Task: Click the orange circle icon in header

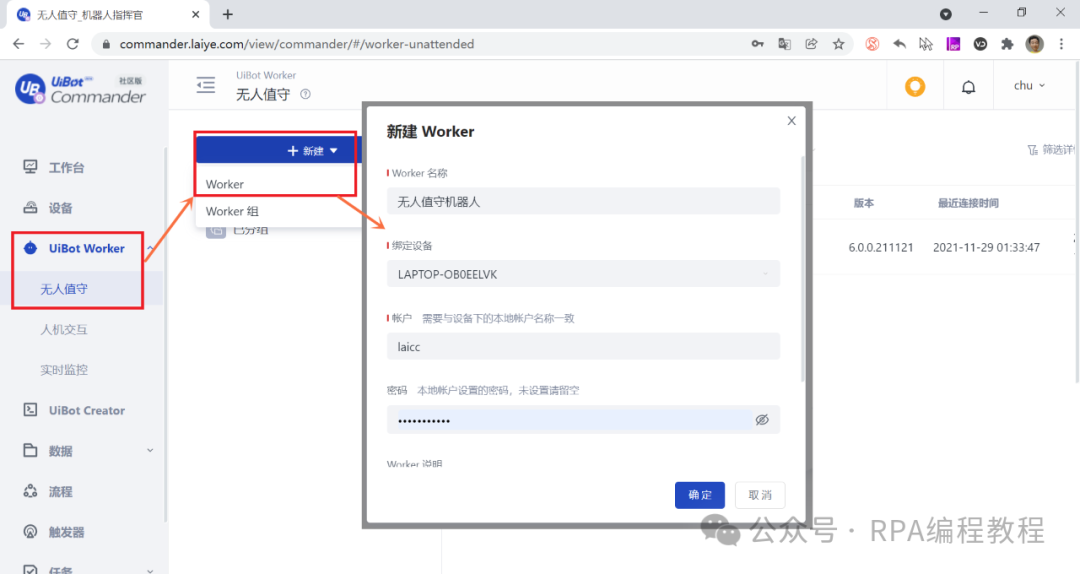Action: [915, 86]
